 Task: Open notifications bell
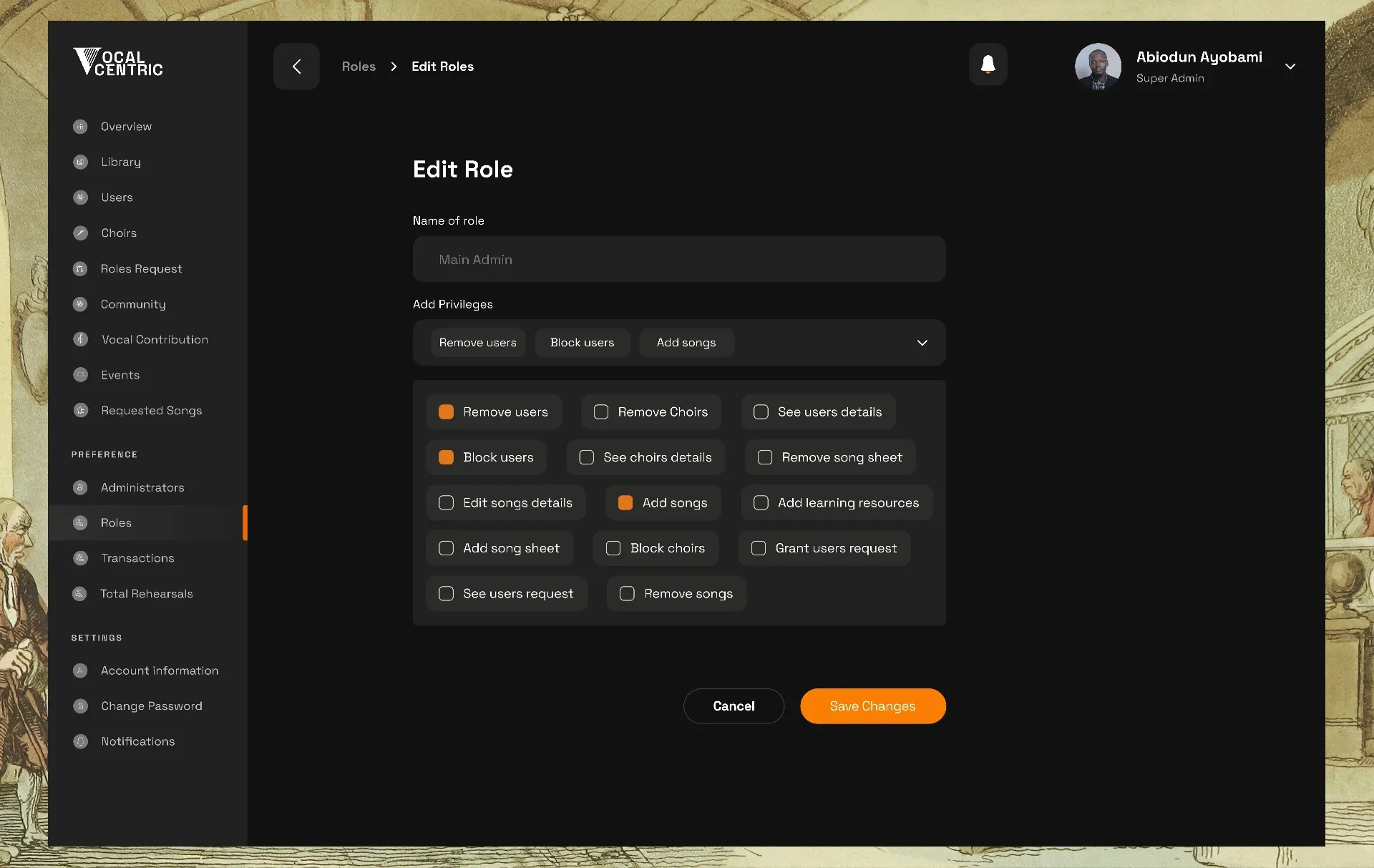[x=988, y=64]
